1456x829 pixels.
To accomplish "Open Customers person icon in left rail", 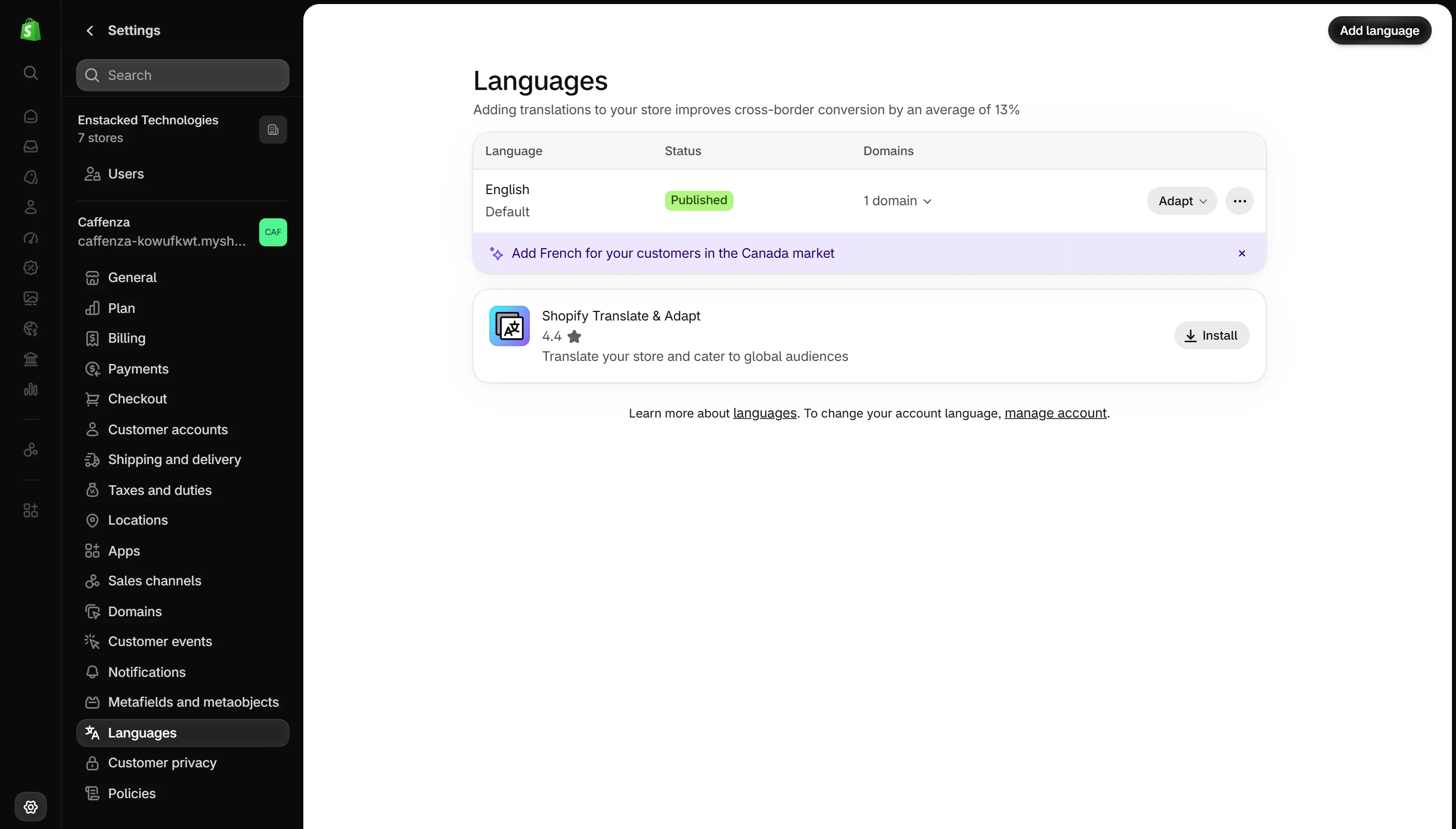I will click(31, 207).
